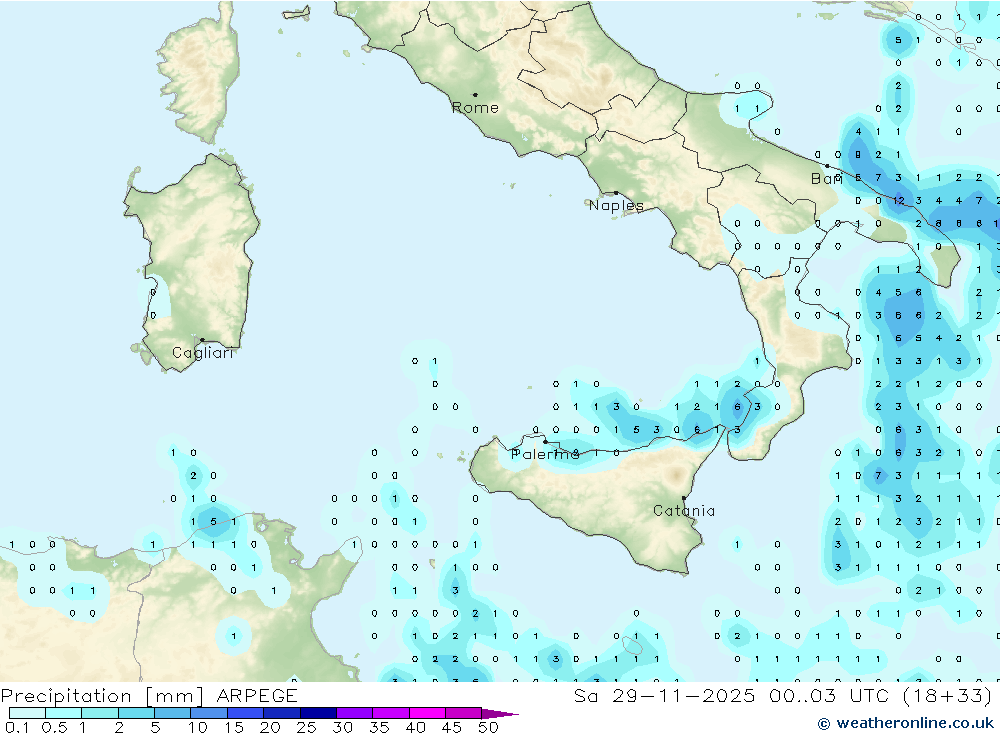Click the Bari city label
1000x733 pixels.
coord(827,179)
